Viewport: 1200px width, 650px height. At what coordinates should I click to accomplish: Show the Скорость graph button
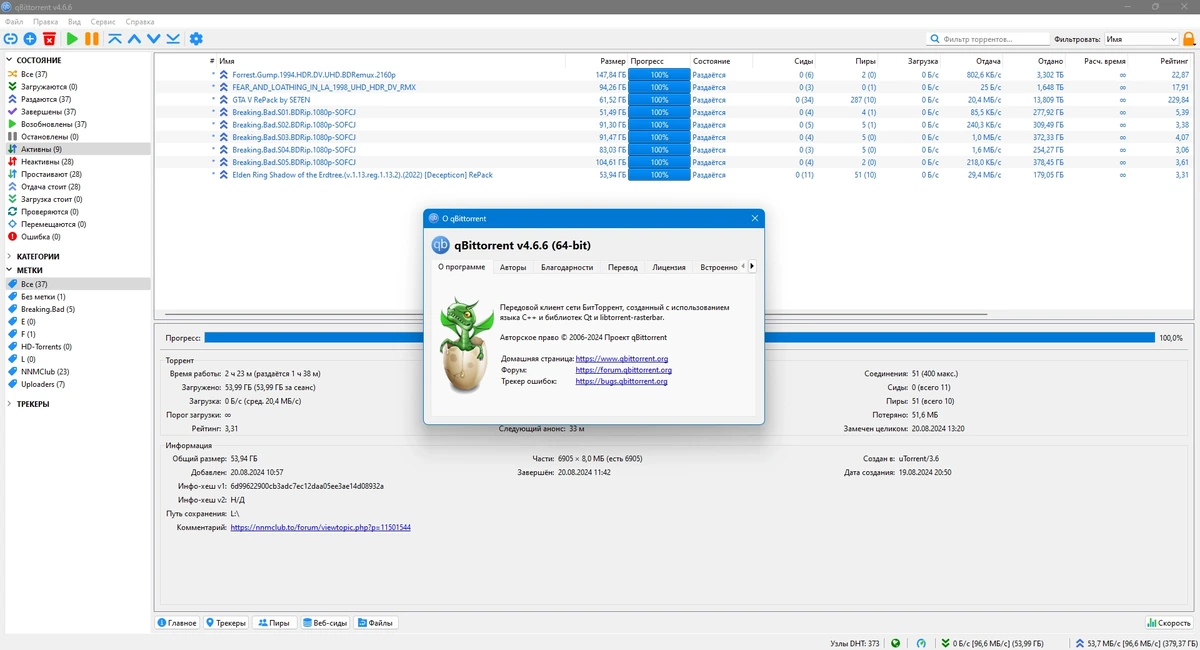click(1170, 623)
